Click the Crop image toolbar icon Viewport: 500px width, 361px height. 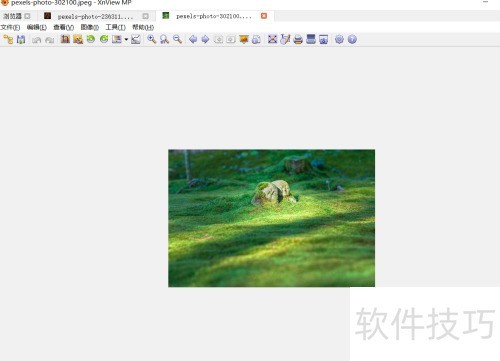click(65, 39)
